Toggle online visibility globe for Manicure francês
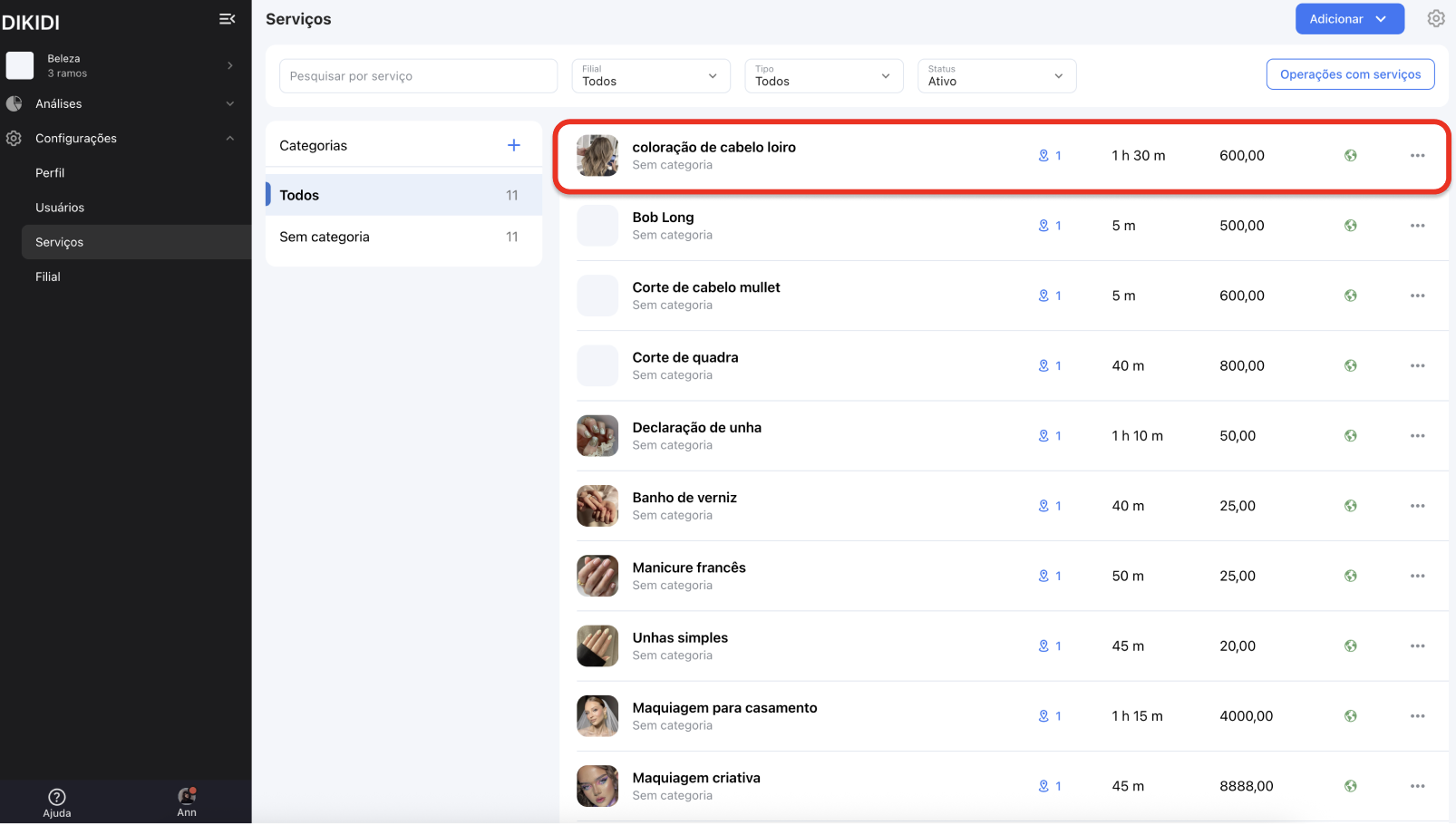This screenshot has height=825, width=1456. (x=1350, y=577)
